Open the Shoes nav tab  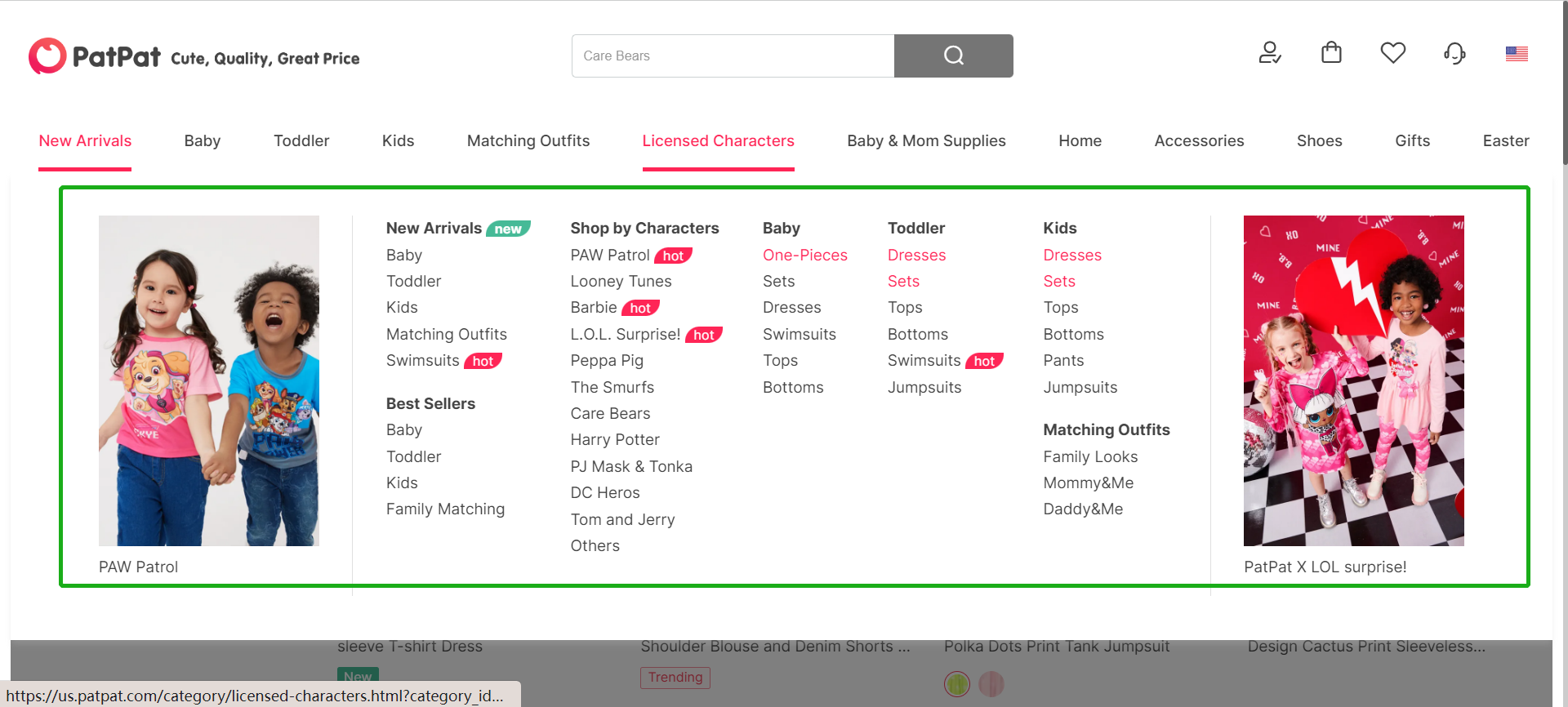point(1319,140)
